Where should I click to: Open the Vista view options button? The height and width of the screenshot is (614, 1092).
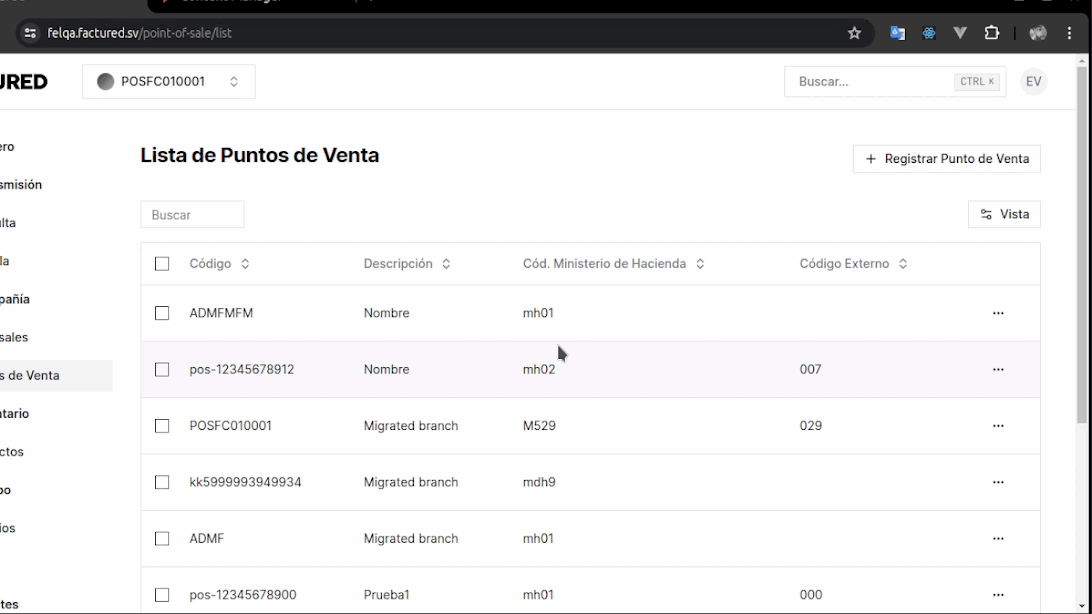tap(1004, 214)
